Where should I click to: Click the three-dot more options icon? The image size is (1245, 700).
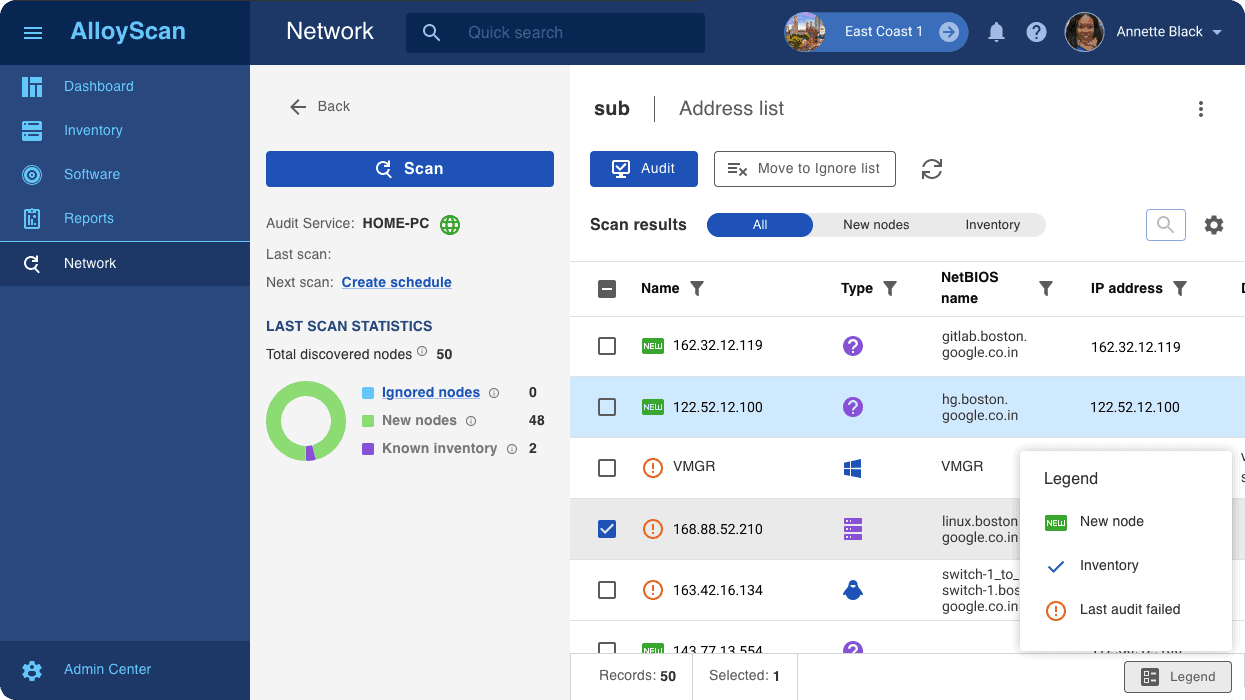tap(1200, 109)
